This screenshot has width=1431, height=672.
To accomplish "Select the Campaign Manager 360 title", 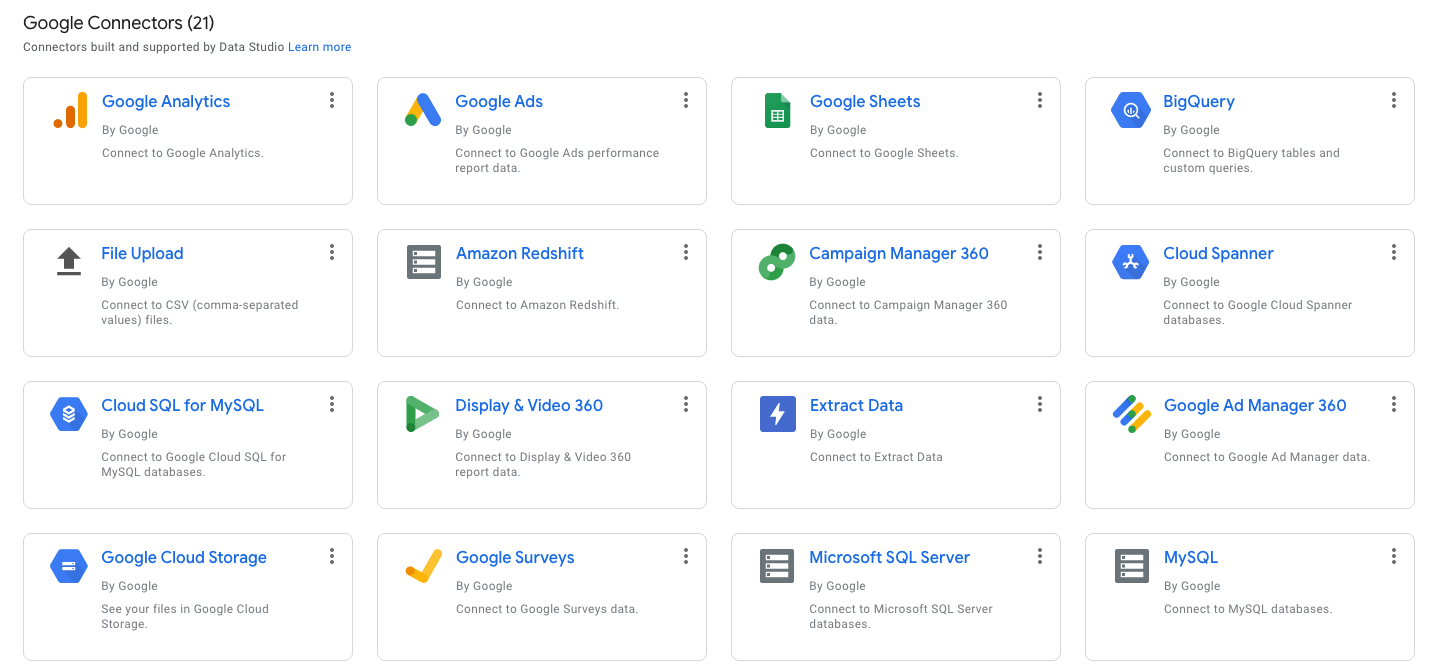I will (x=899, y=253).
